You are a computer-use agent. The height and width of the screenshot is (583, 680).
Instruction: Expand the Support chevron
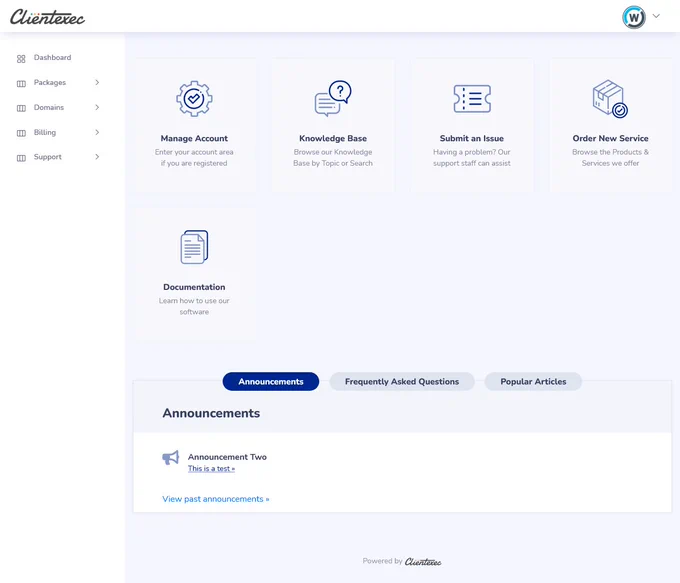tap(97, 157)
